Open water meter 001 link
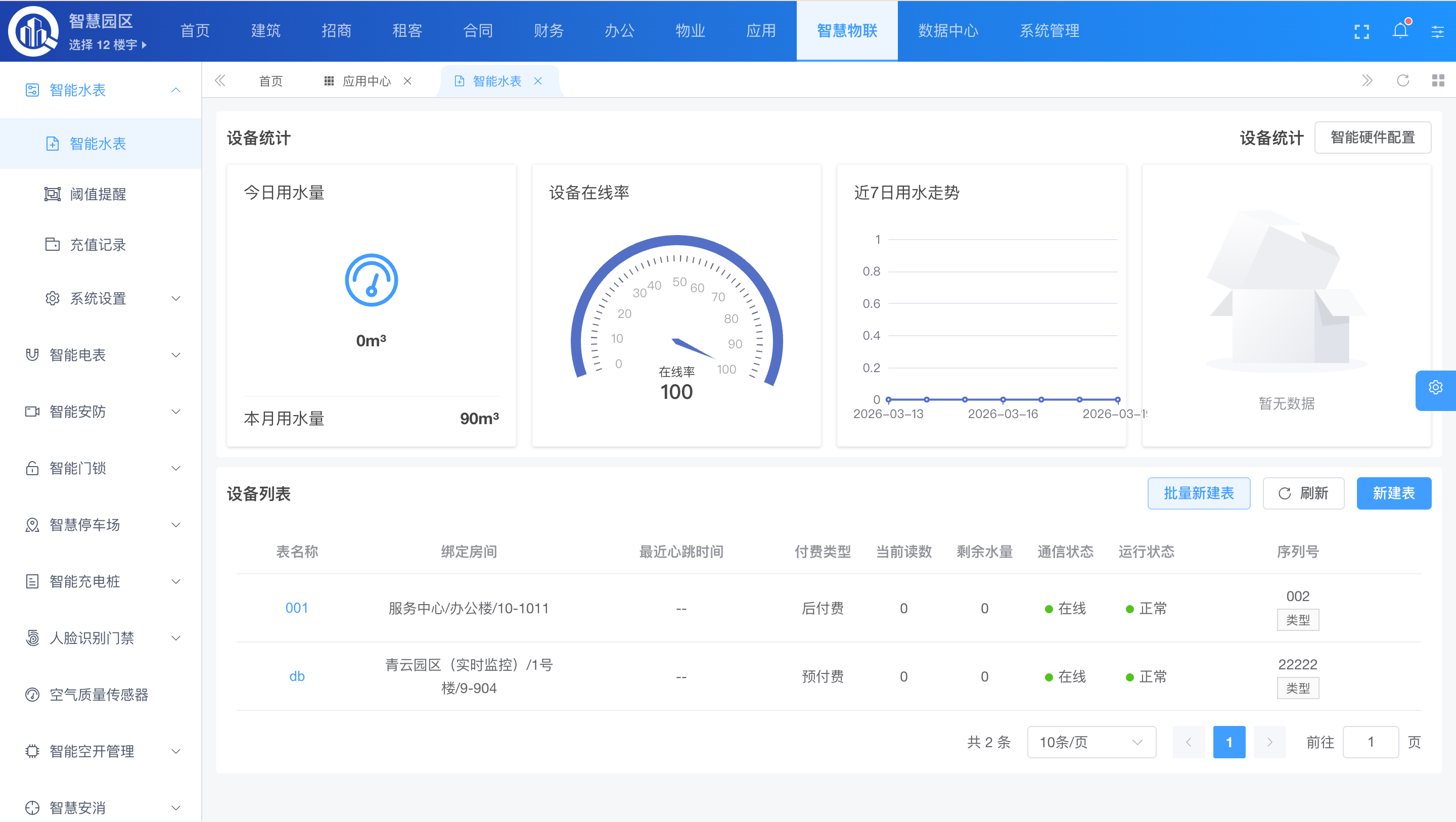 coord(296,608)
